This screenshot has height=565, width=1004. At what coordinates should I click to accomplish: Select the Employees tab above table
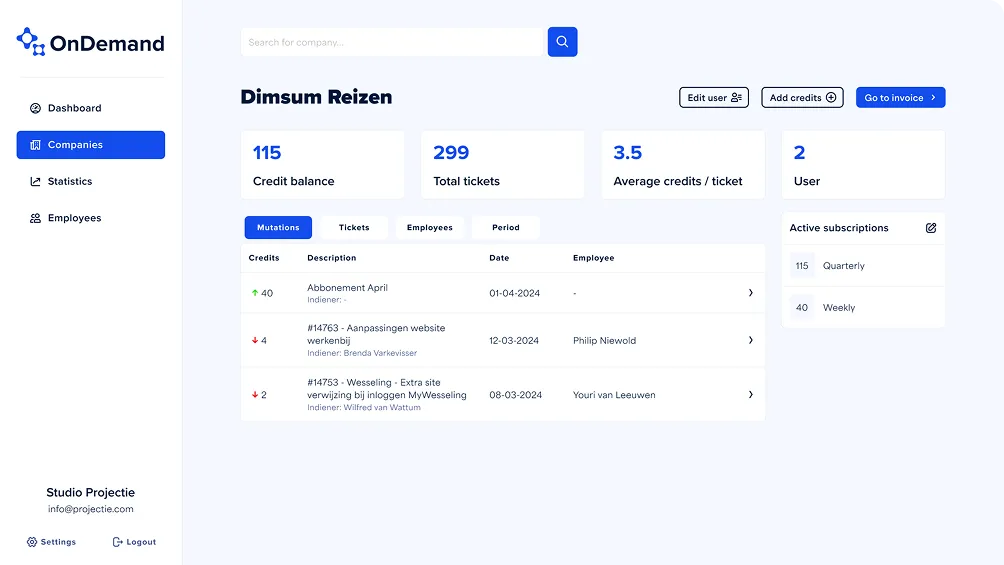[429, 228]
